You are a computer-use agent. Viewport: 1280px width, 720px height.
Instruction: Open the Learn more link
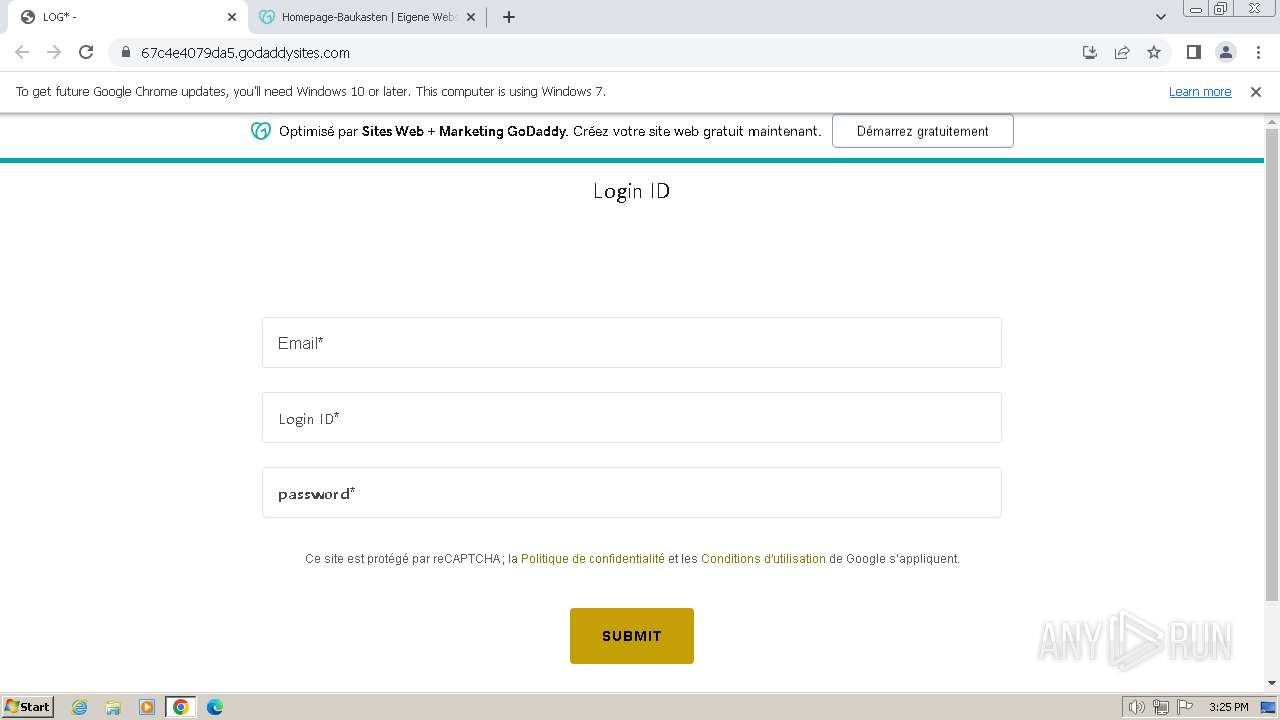1200,91
